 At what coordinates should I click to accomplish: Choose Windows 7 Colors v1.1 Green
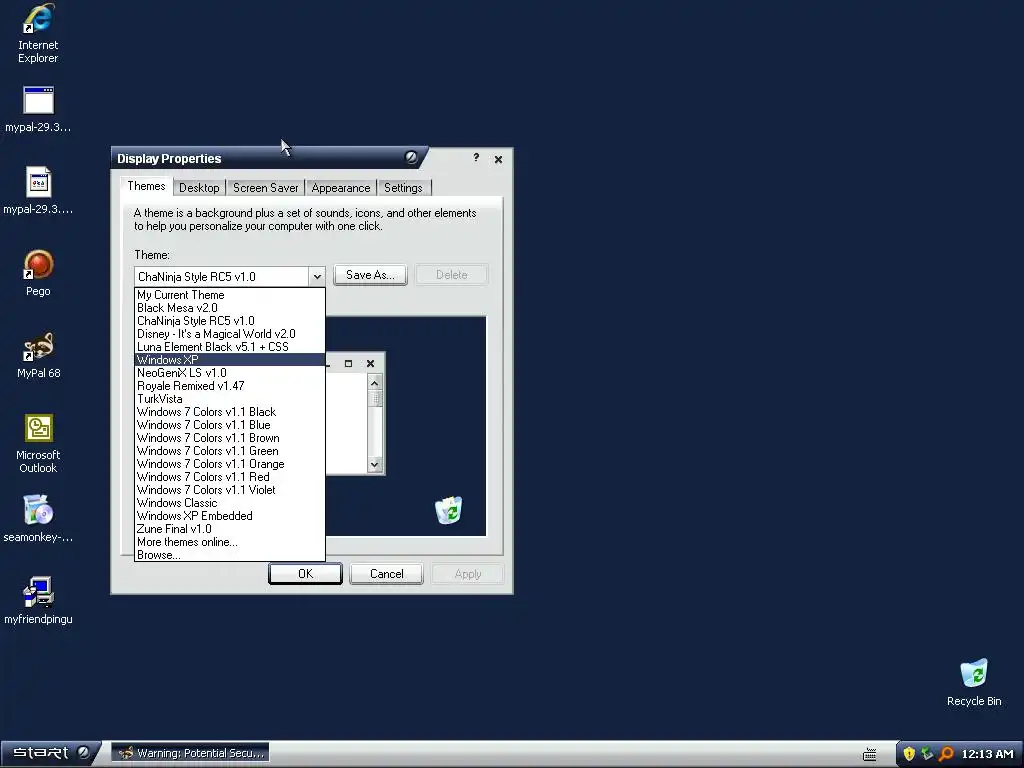pyautogui.click(x=229, y=451)
